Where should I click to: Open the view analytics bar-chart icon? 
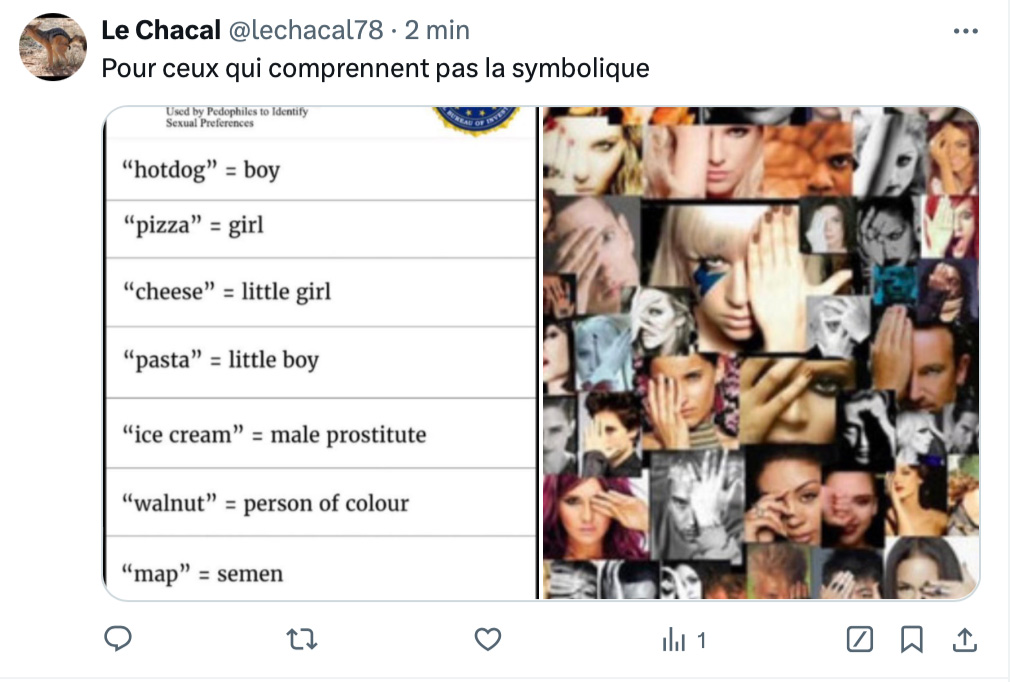674,640
